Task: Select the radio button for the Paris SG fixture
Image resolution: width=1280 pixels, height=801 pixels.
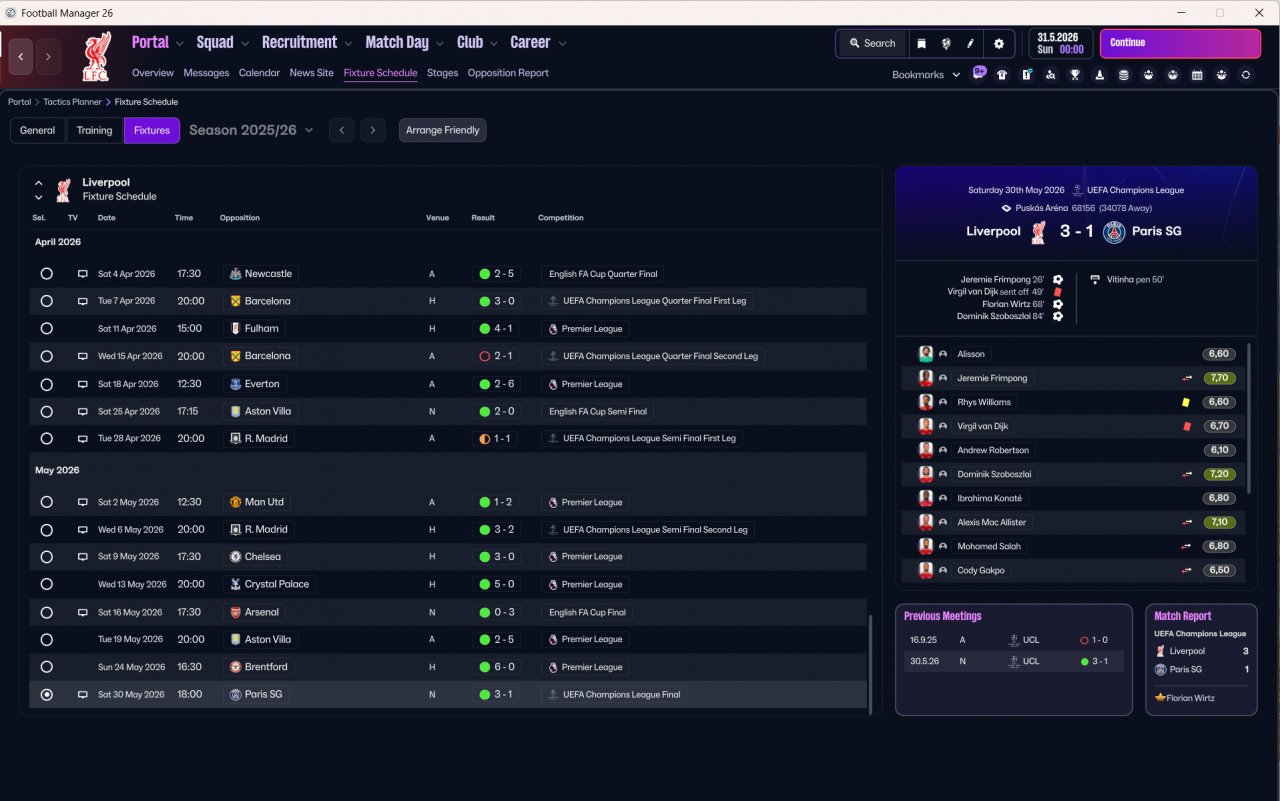Action: click(46, 694)
